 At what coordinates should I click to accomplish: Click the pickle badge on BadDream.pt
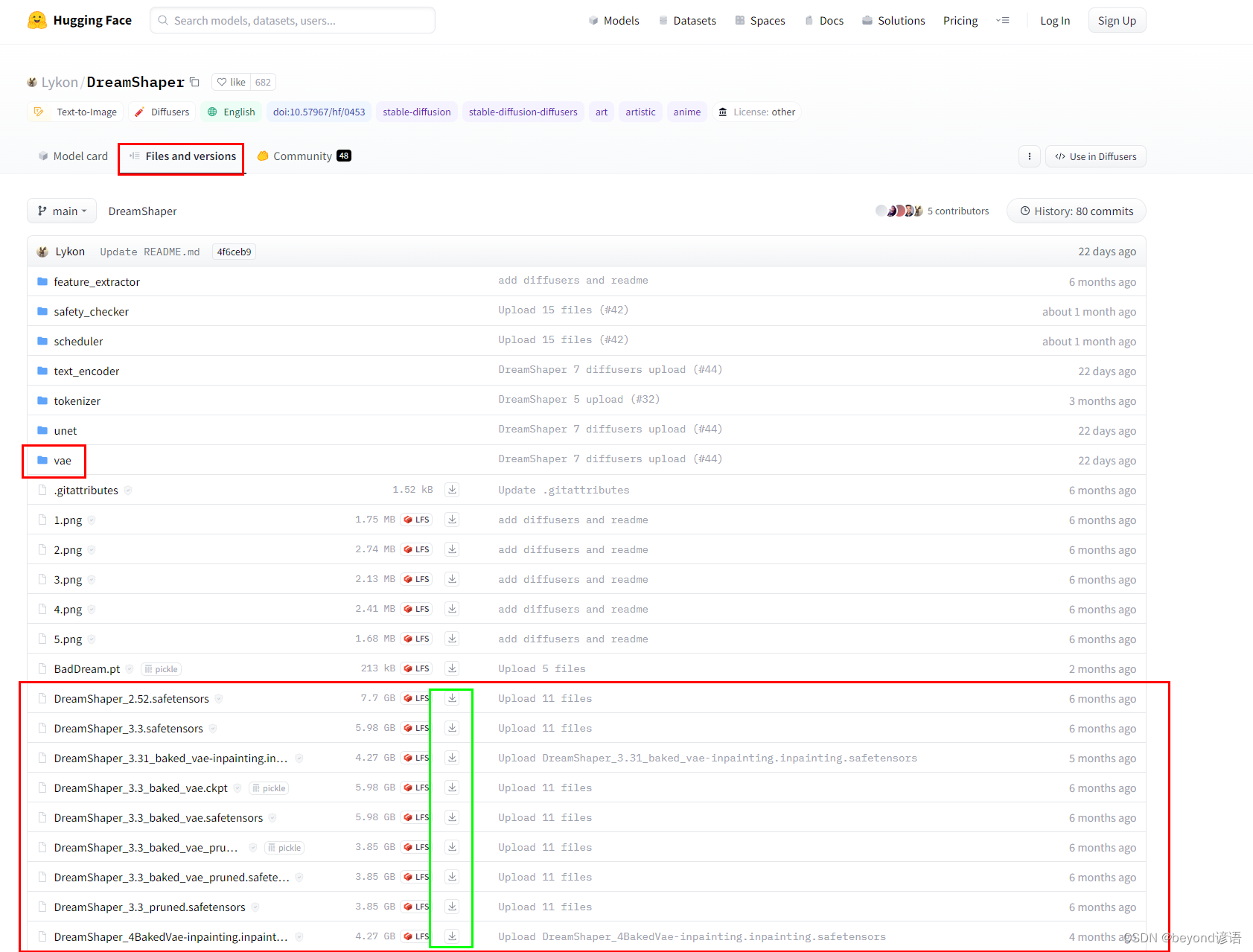[162, 669]
